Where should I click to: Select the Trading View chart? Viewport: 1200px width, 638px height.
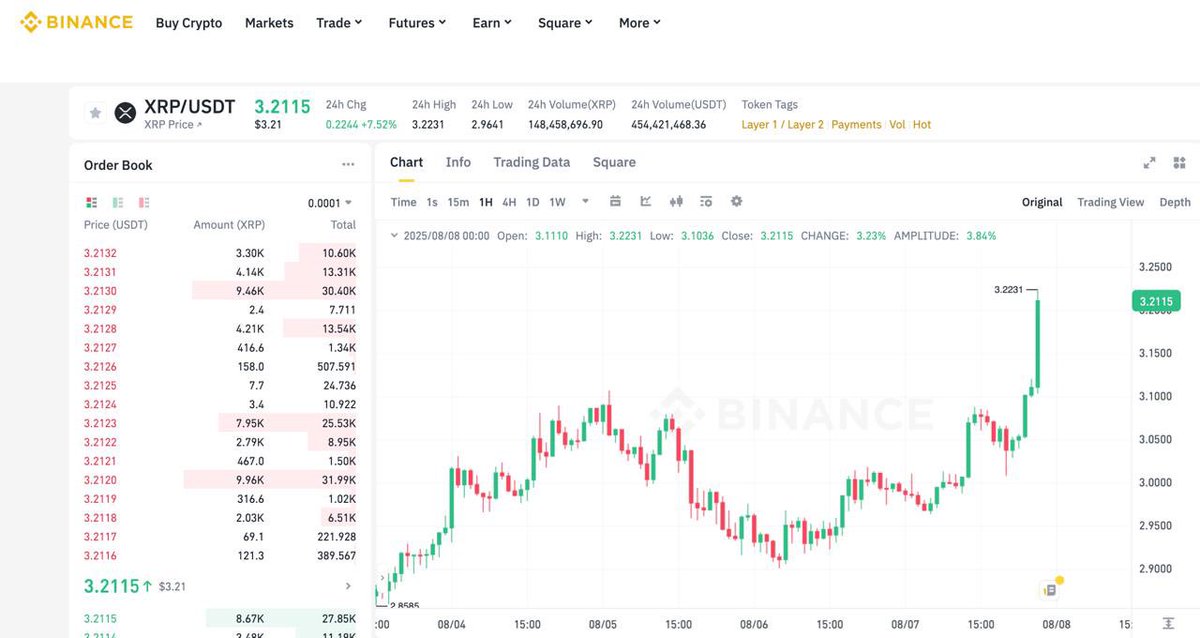tap(1110, 202)
